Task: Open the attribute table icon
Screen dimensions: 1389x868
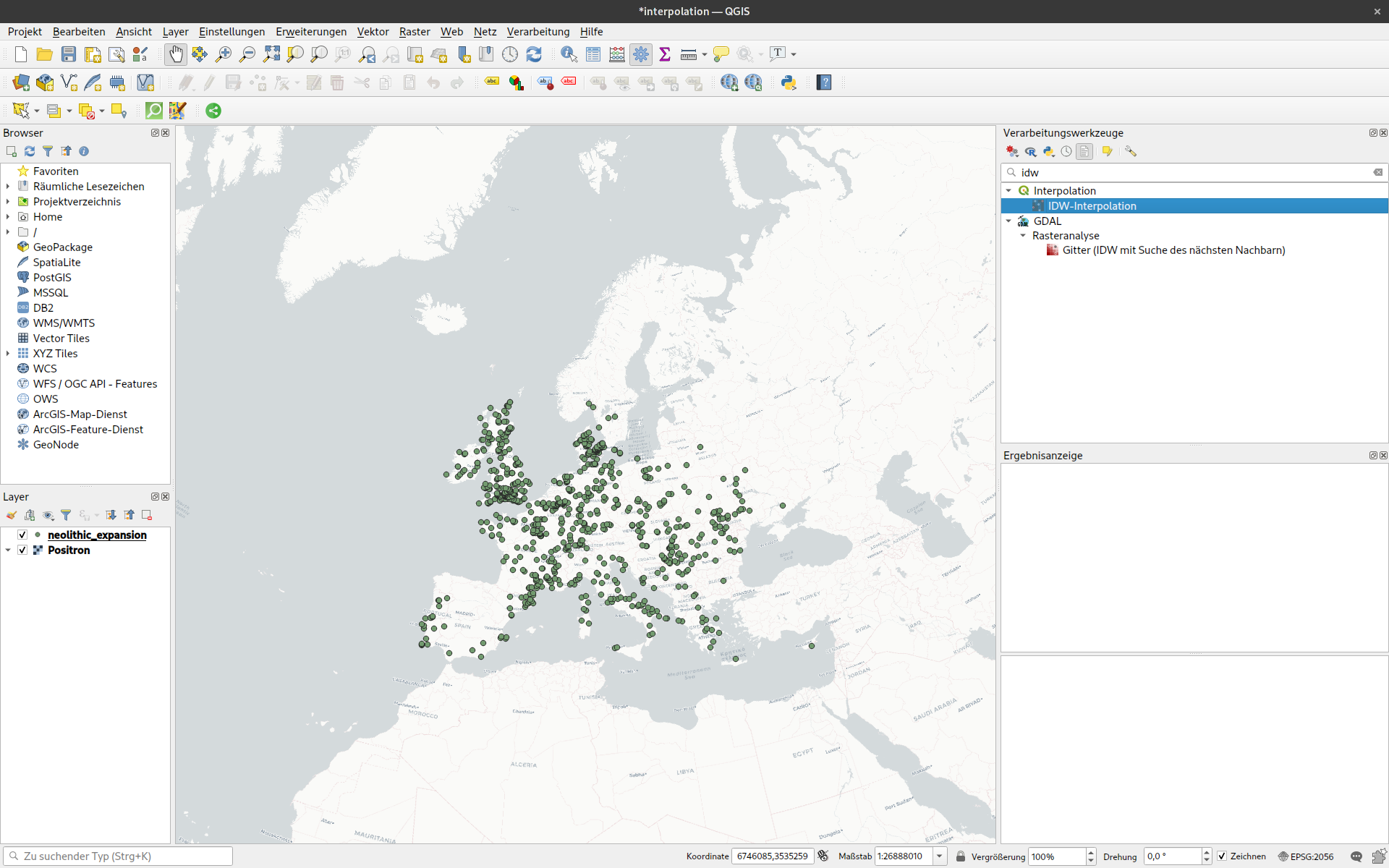Action: coord(593,54)
